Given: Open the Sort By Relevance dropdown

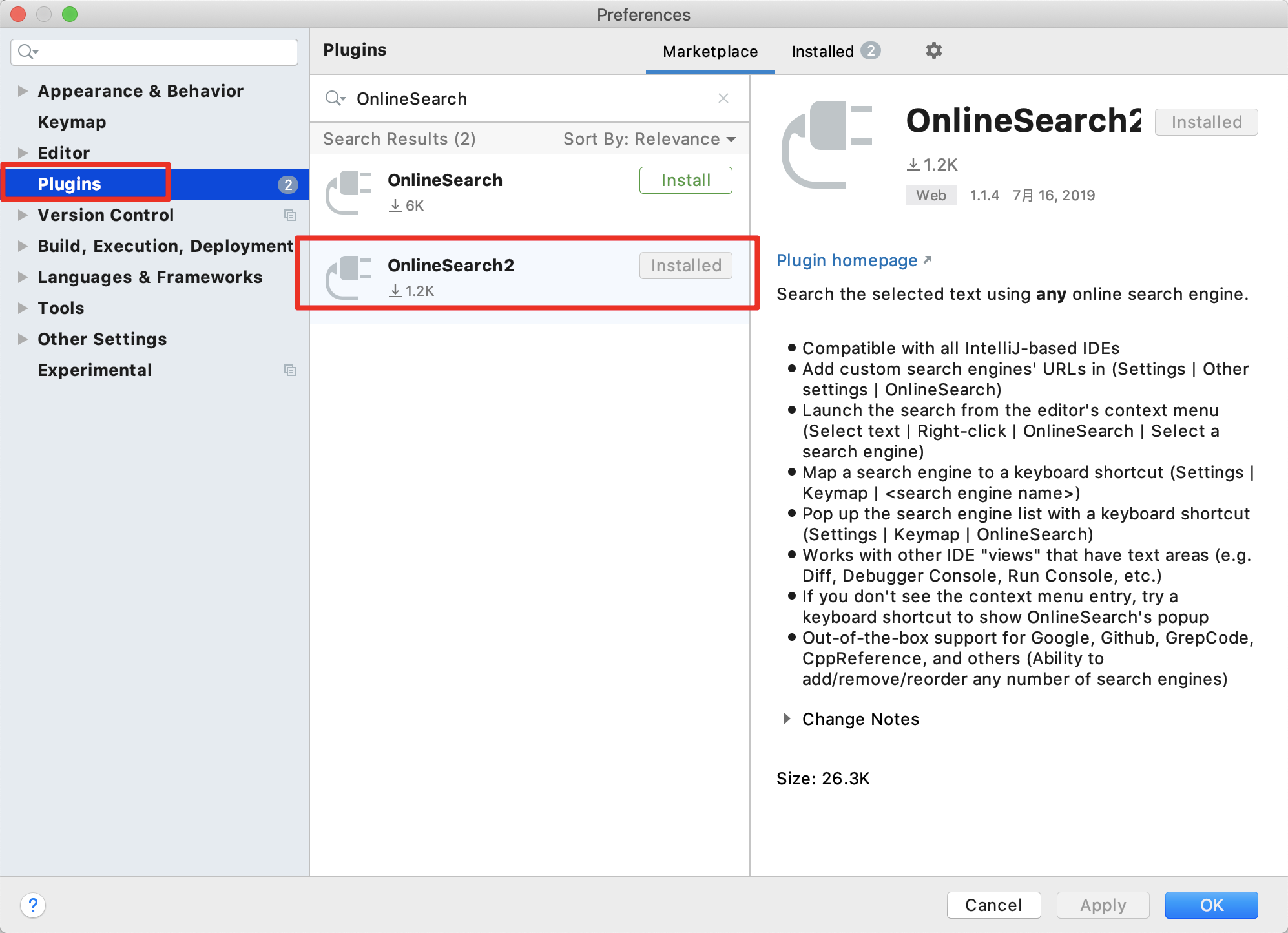Looking at the screenshot, I should (649, 139).
